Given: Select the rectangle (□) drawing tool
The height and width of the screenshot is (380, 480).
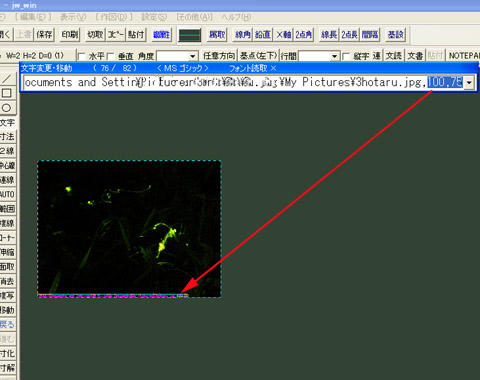Looking at the screenshot, I should point(7,93).
